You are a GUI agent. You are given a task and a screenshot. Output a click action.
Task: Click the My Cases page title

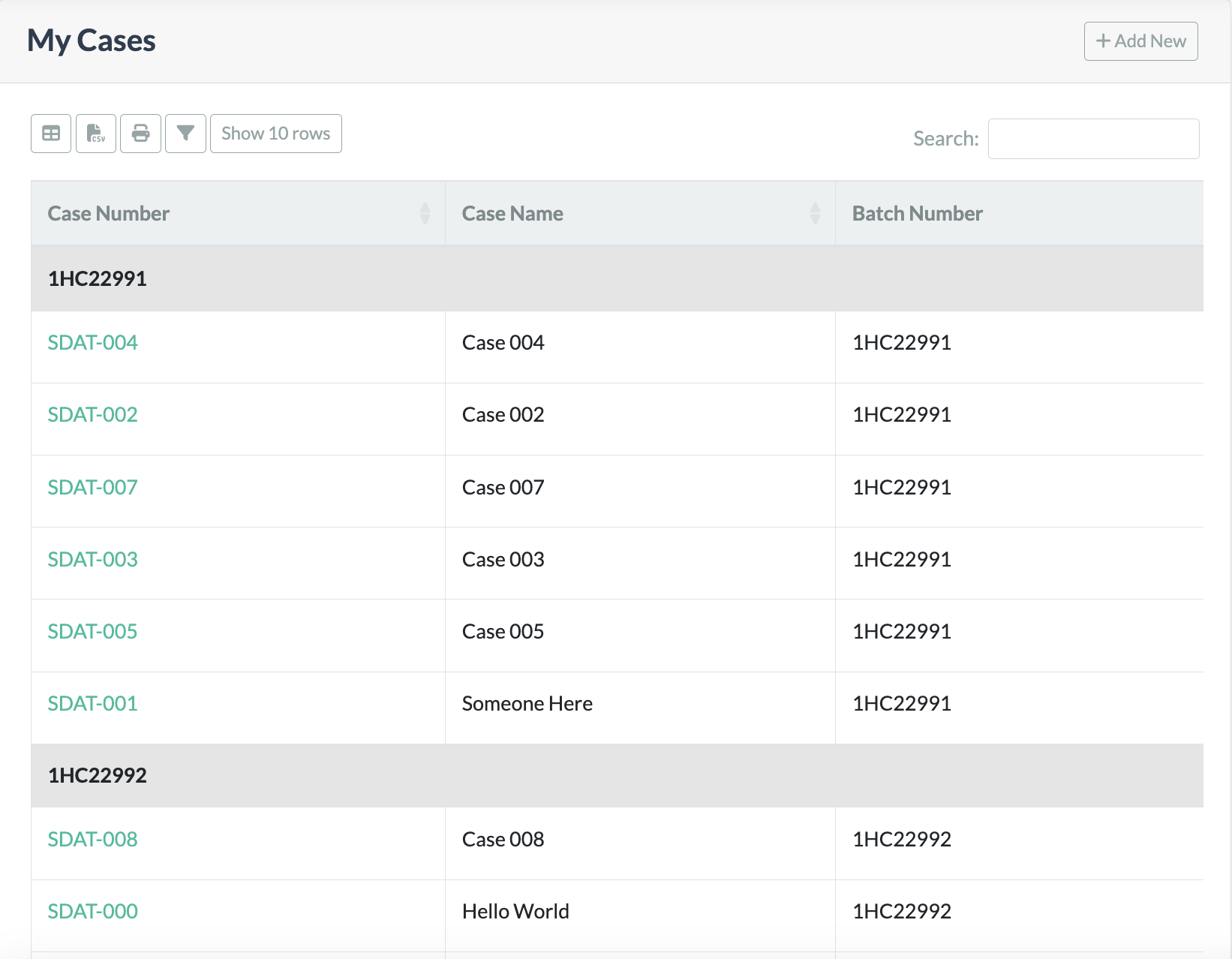point(92,41)
